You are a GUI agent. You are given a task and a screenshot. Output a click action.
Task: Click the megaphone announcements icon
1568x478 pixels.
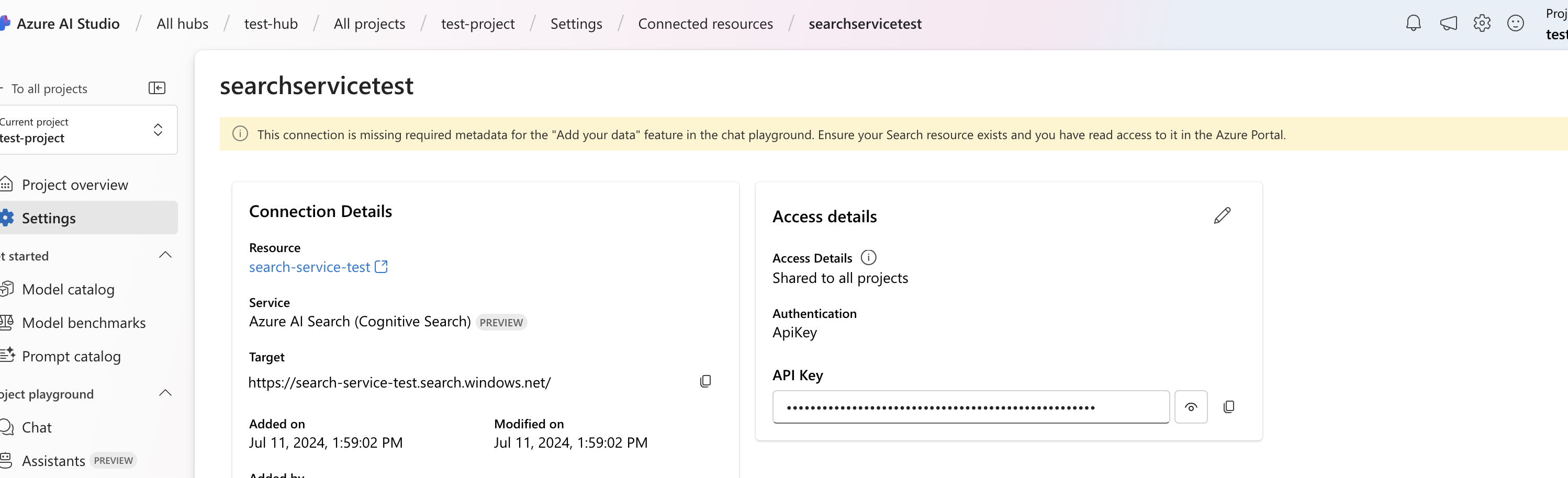point(1448,23)
